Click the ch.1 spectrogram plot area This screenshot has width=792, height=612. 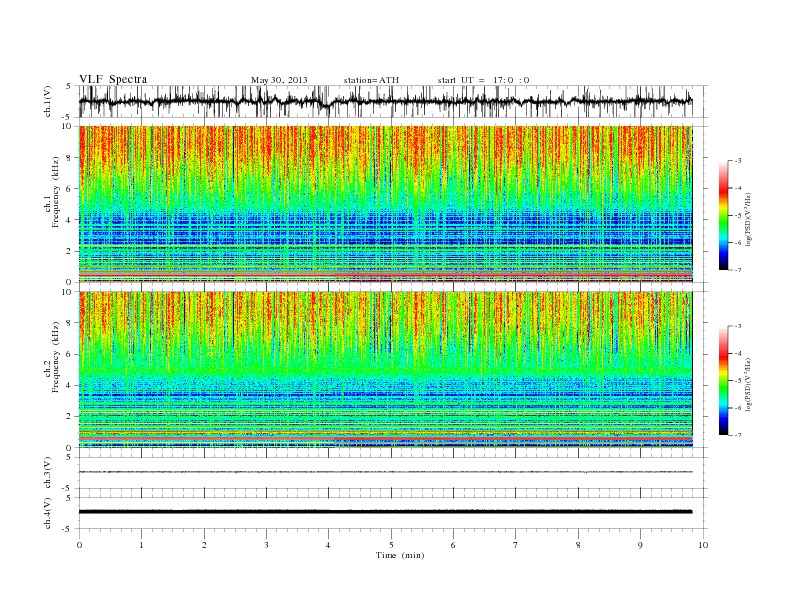point(386,204)
